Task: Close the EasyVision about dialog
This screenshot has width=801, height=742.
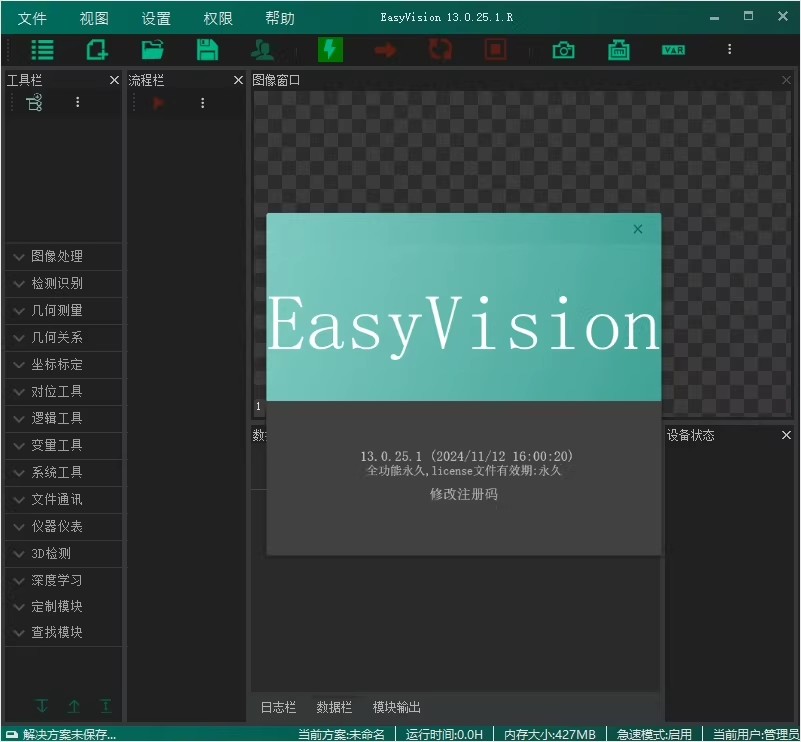Action: [638, 229]
